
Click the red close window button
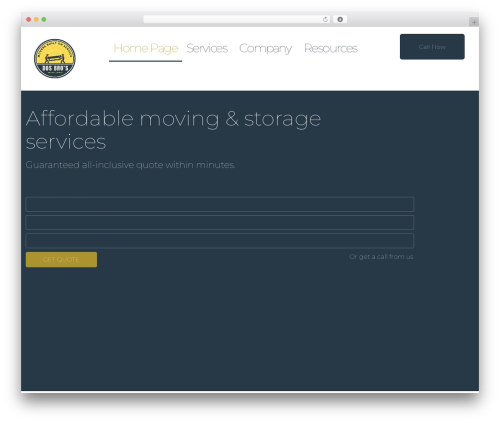point(29,19)
